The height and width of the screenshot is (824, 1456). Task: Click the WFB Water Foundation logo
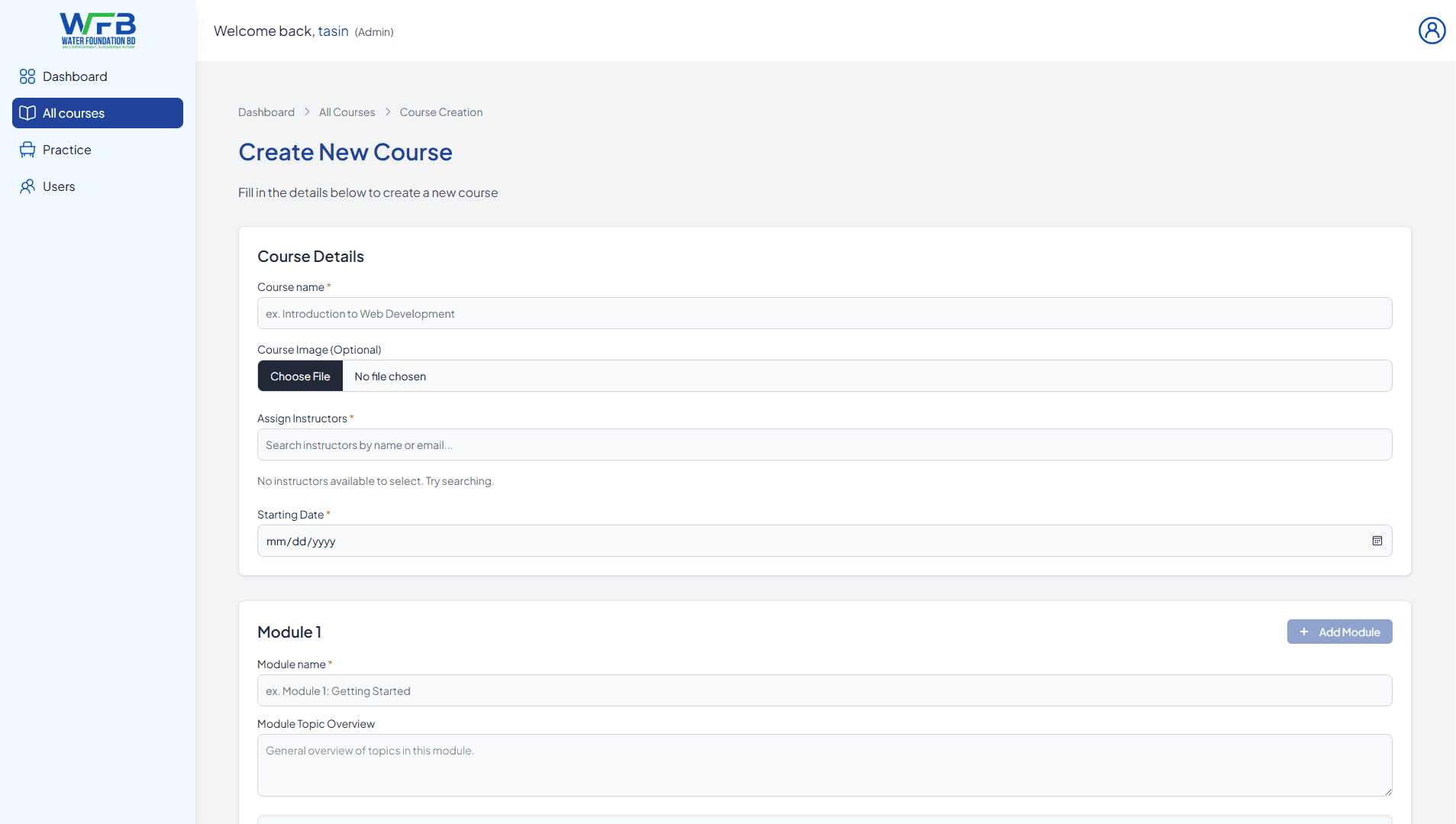pyautogui.click(x=98, y=31)
